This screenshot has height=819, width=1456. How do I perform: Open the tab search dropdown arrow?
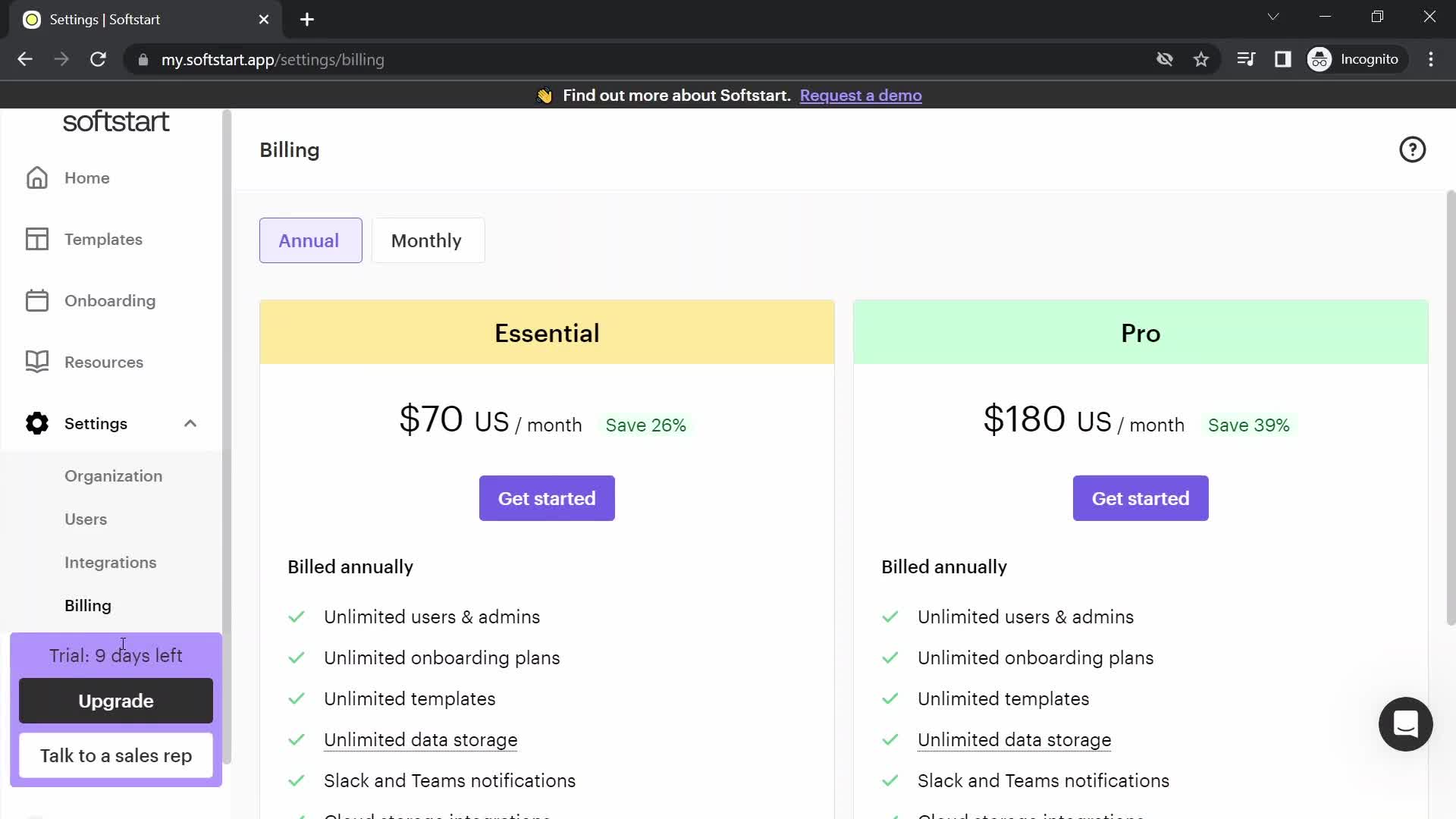click(1273, 17)
